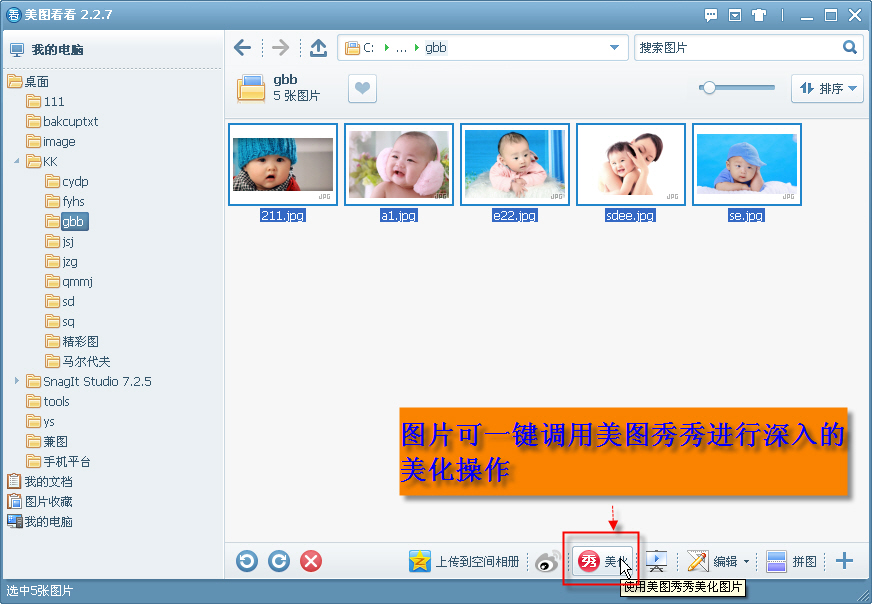Select folder sd in tree

(x=60, y=302)
